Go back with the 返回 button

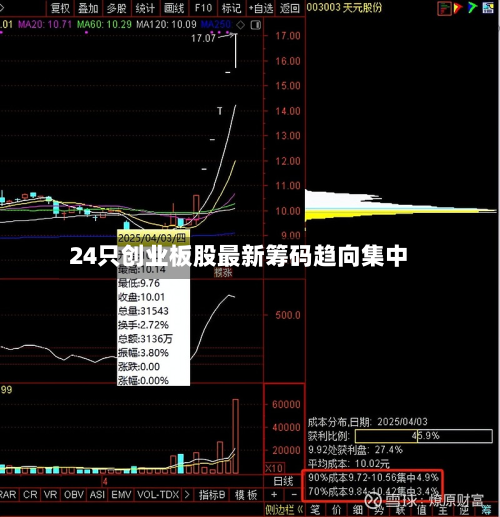pos(290,8)
